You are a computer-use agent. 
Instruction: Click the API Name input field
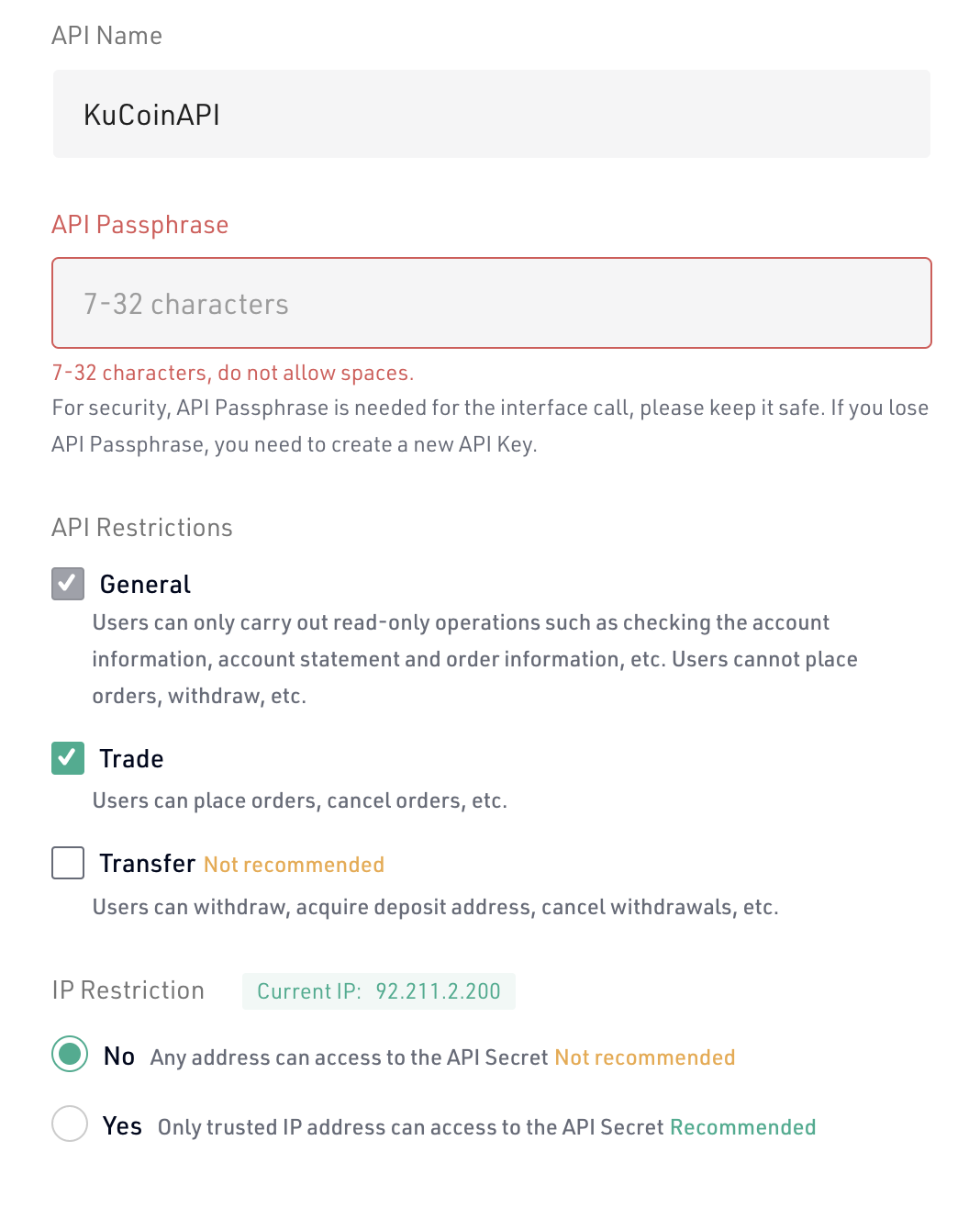pyautogui.click(x=492, y=114)
